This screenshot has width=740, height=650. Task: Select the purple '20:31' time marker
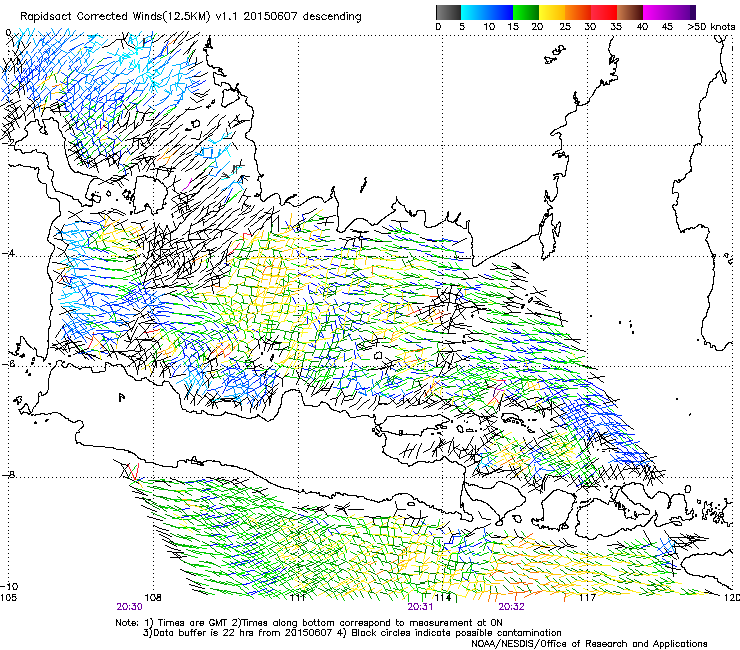[x=420, y=607]
